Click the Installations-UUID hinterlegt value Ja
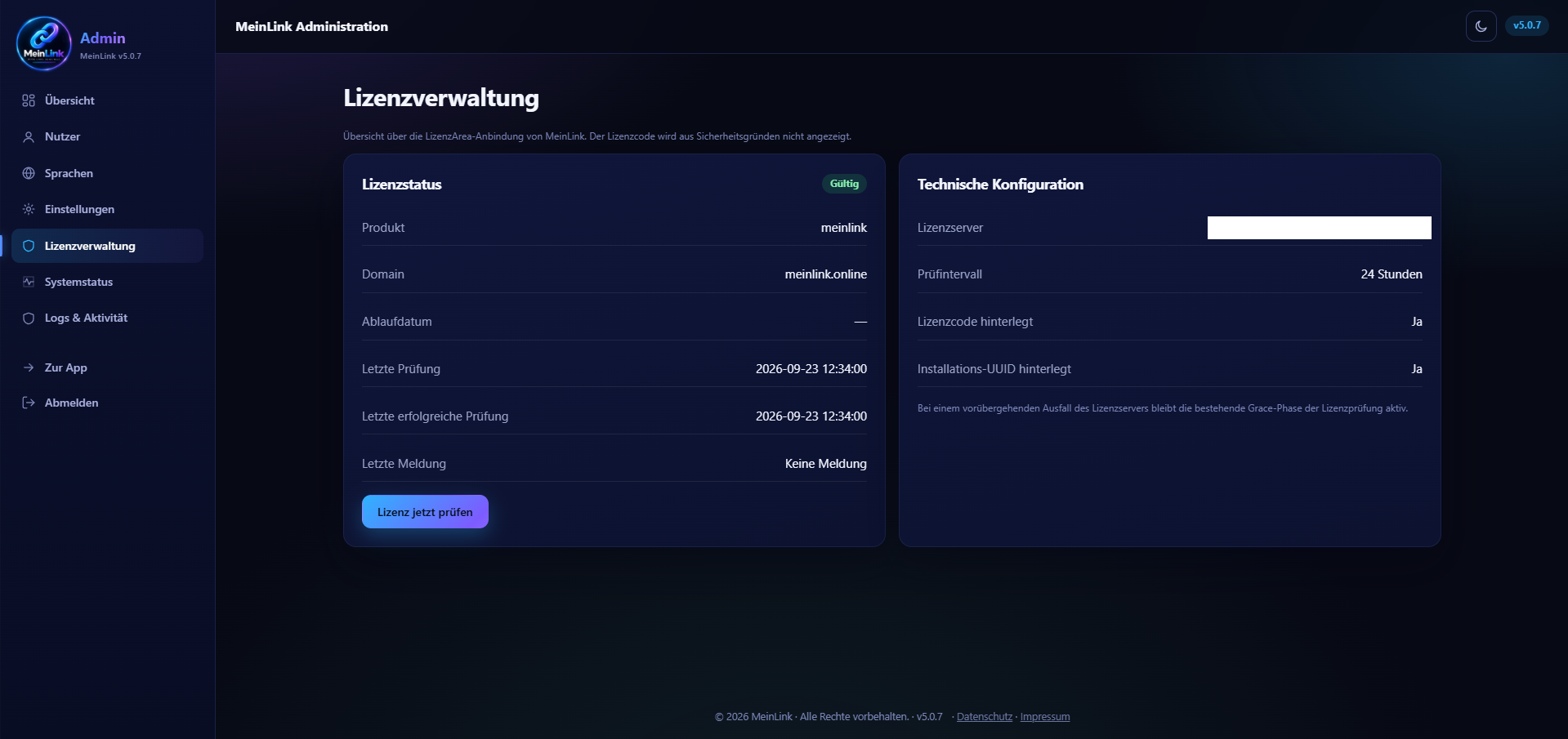 [x=1417, y=369]
